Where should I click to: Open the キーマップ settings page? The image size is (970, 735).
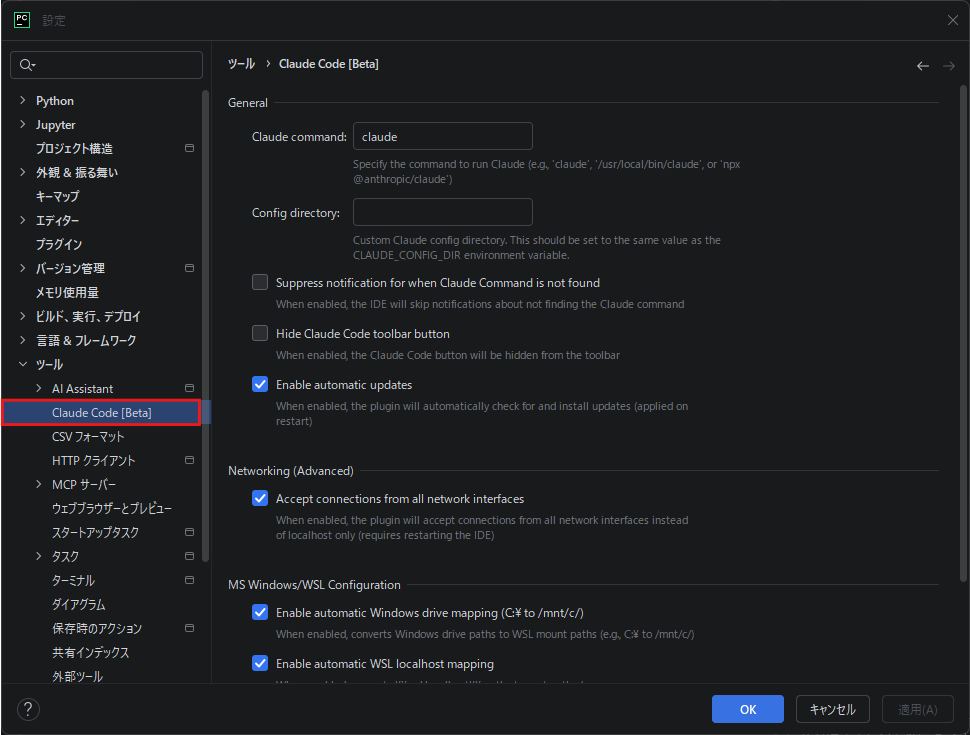click(x=57, y=196)
